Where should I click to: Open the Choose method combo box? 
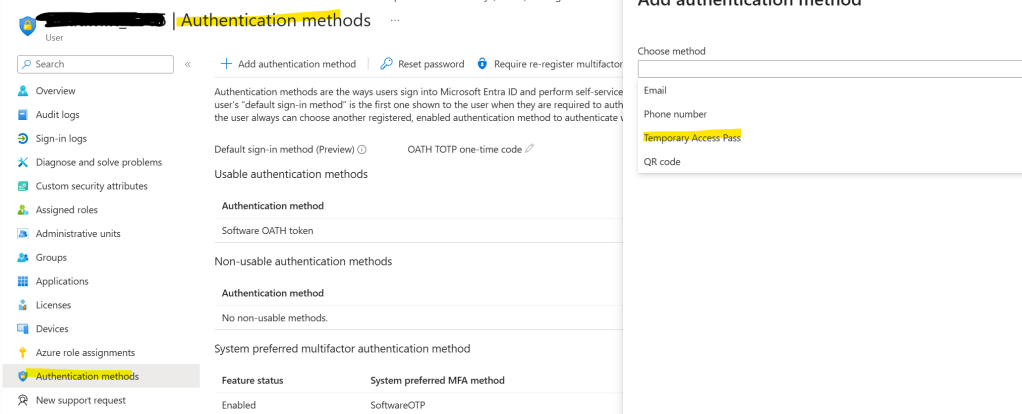[x=829, y=69]
